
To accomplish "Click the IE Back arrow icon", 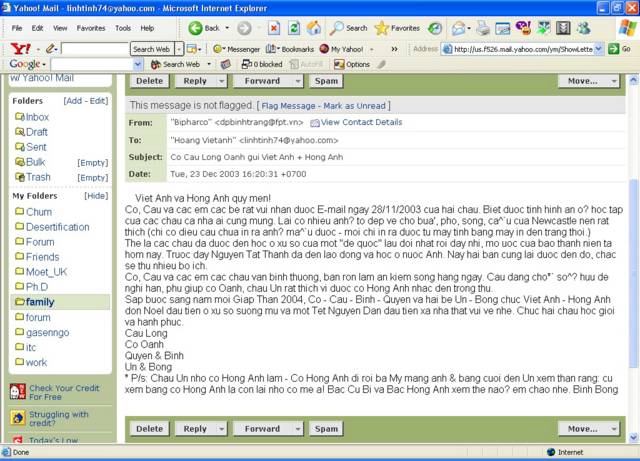I will pos(195,28).
